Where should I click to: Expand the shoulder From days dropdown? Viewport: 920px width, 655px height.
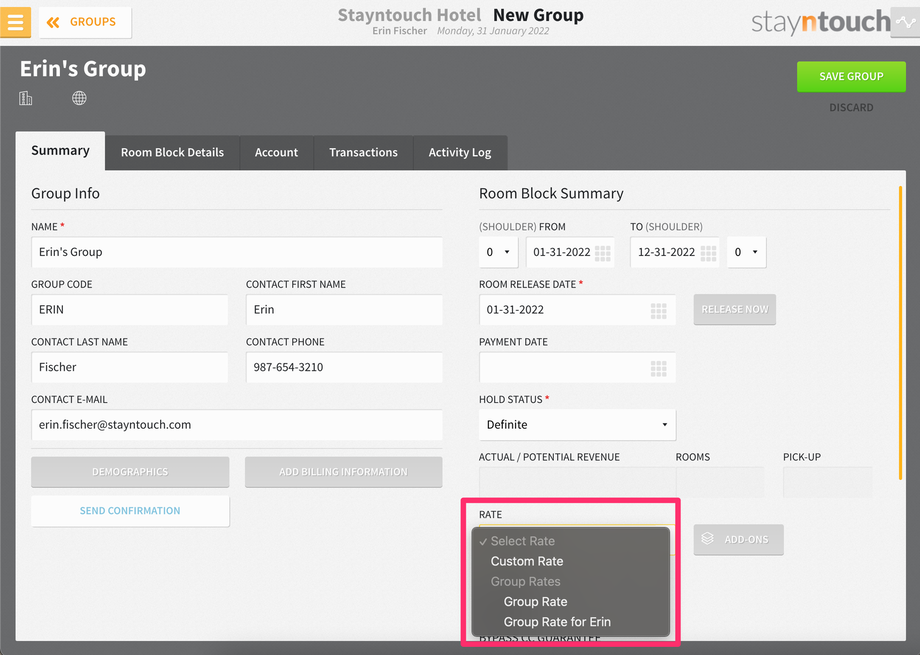click(x=498, y=252)
